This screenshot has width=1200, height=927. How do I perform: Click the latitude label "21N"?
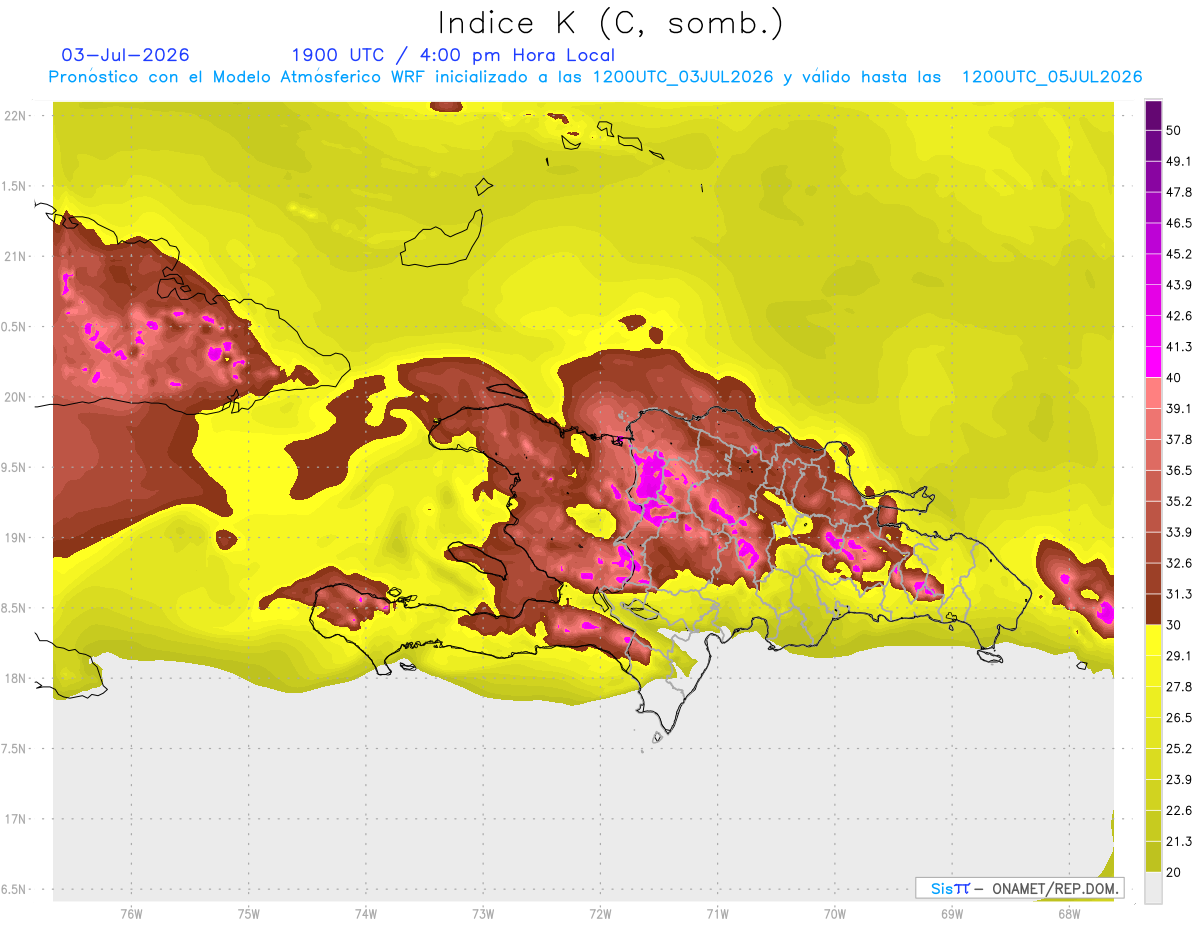(16, 257)
